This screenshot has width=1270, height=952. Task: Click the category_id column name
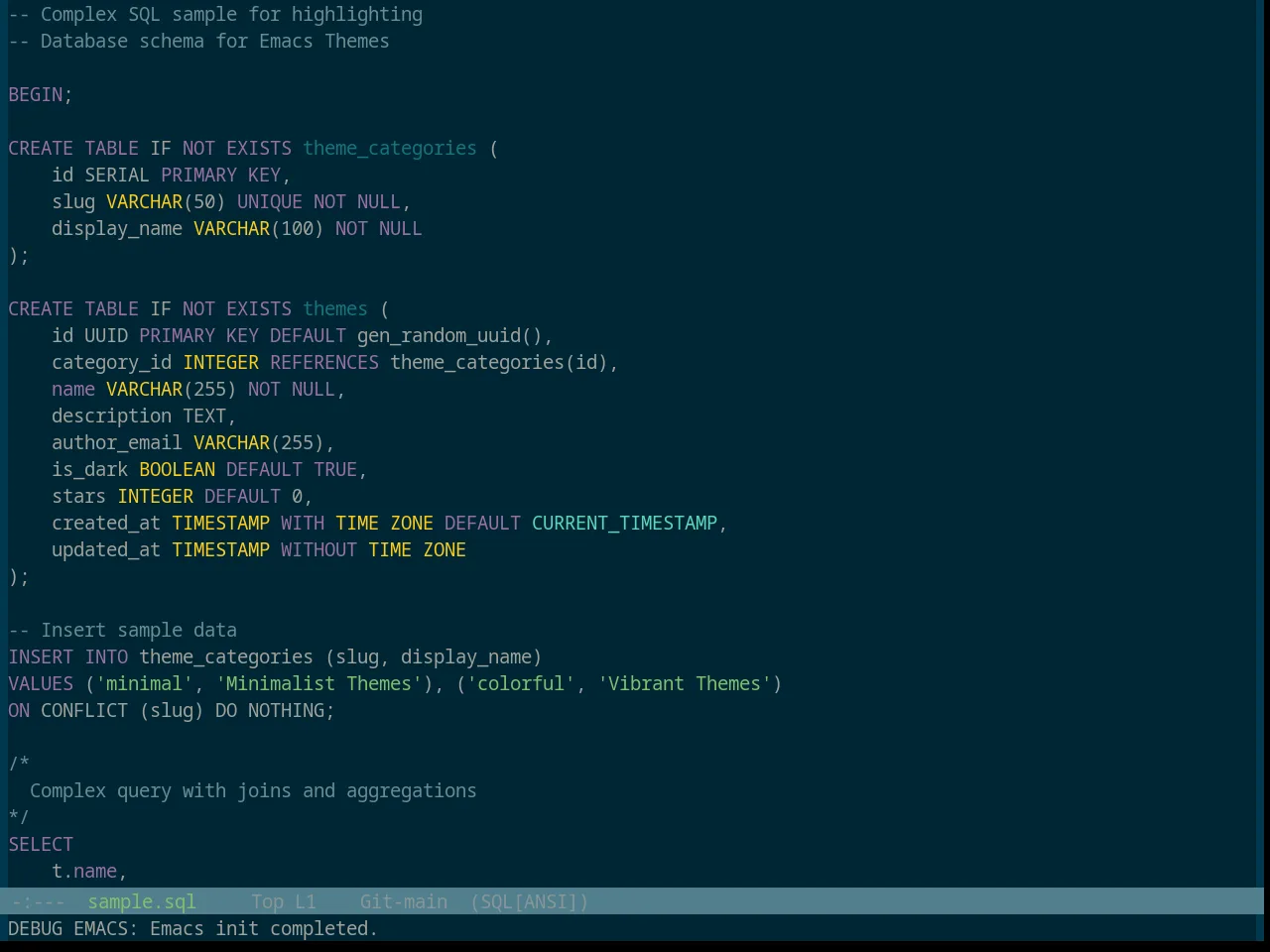point(112,362)
